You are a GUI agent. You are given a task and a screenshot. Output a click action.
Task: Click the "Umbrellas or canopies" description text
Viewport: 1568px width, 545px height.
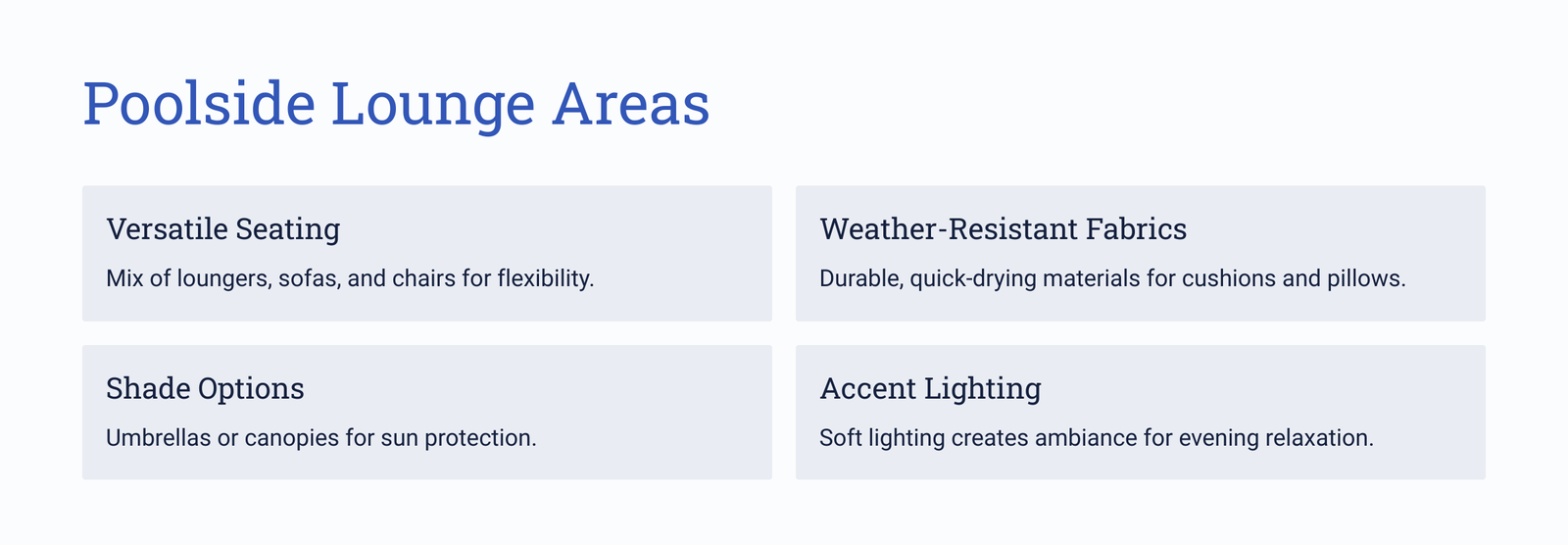click(x=321, y=437)
